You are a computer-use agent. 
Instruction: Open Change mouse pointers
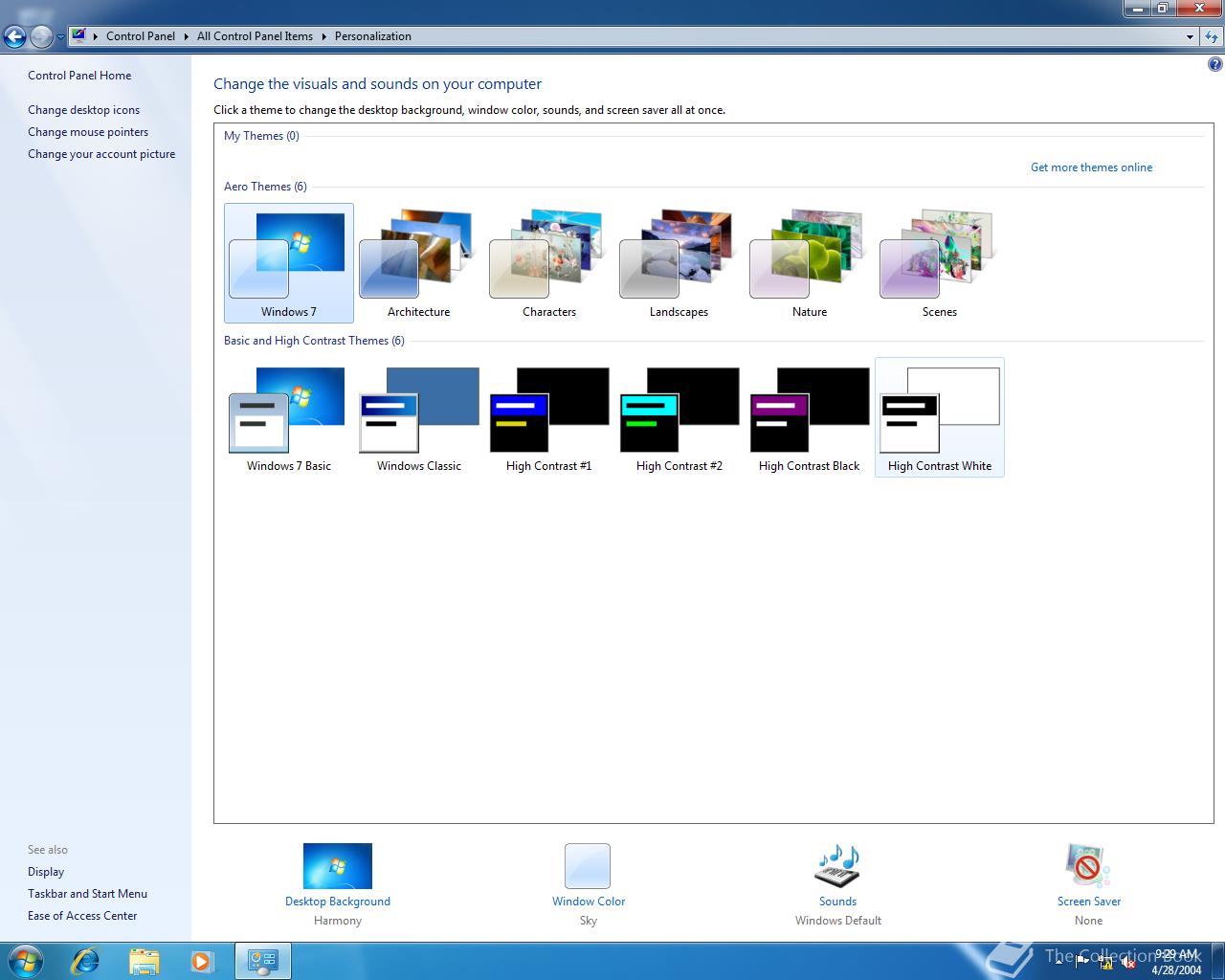pos(88,132)
